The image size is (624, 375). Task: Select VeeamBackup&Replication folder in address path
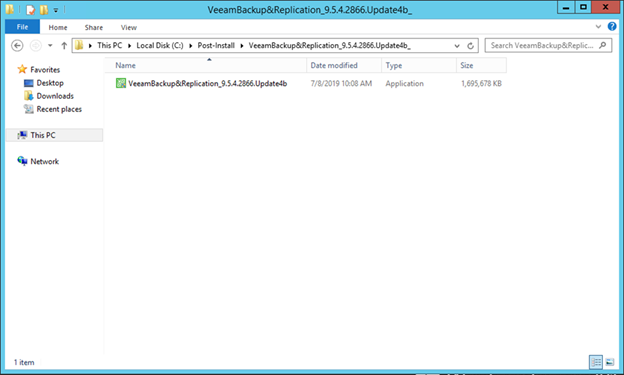coord(330,45)
